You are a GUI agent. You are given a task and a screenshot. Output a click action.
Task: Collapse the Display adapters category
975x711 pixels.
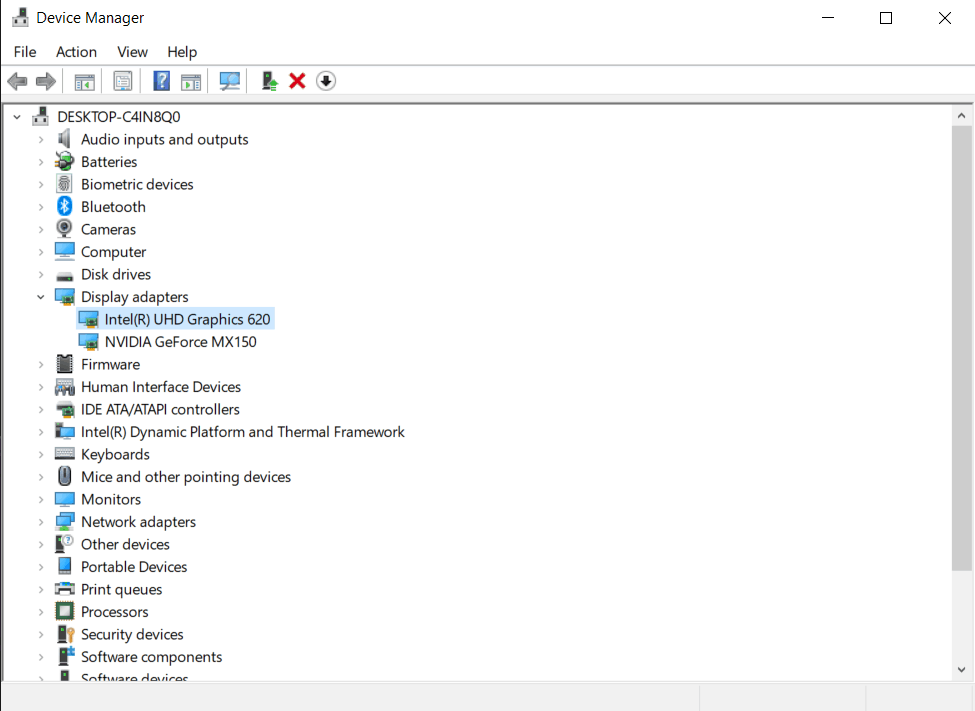[41, 297]
